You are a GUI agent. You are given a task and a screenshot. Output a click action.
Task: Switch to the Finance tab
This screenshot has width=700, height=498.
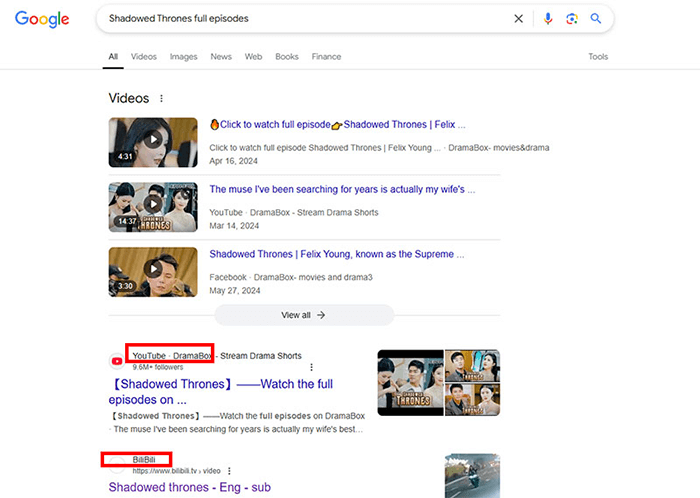coord(326,57)
